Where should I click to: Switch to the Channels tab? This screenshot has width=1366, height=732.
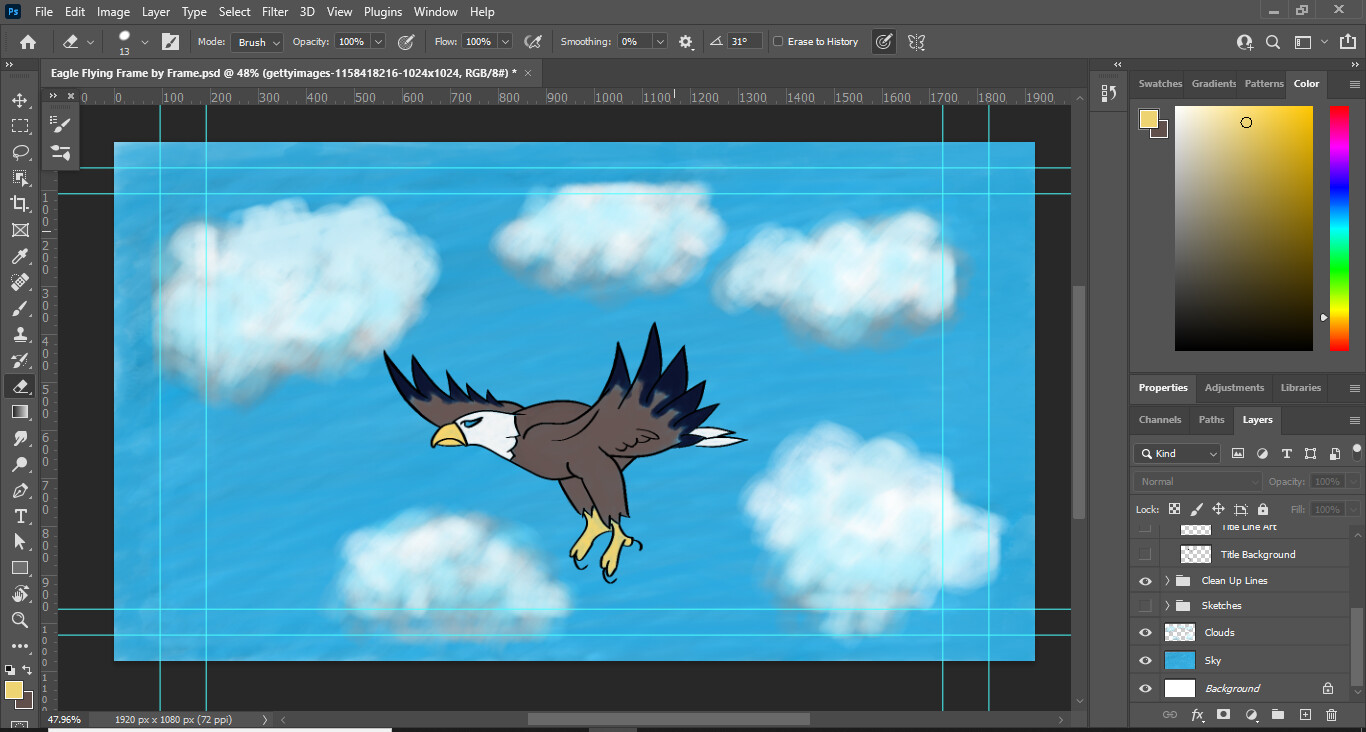[x=1159, y=420]
